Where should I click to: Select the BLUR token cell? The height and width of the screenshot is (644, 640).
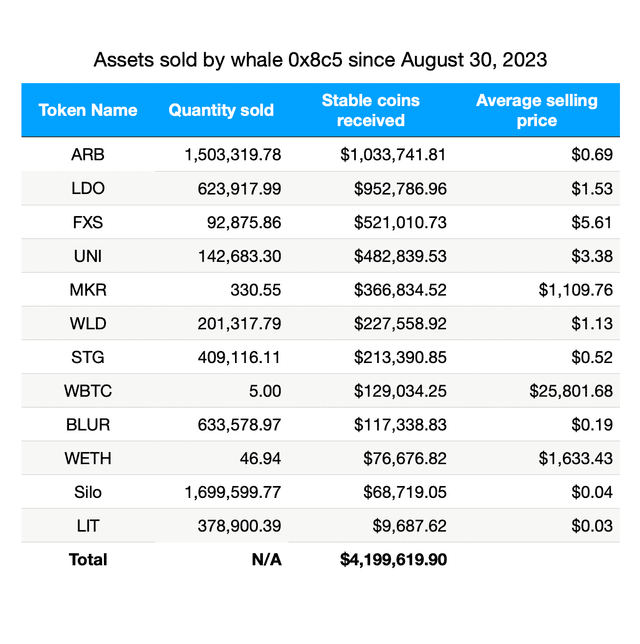[88, 424]
